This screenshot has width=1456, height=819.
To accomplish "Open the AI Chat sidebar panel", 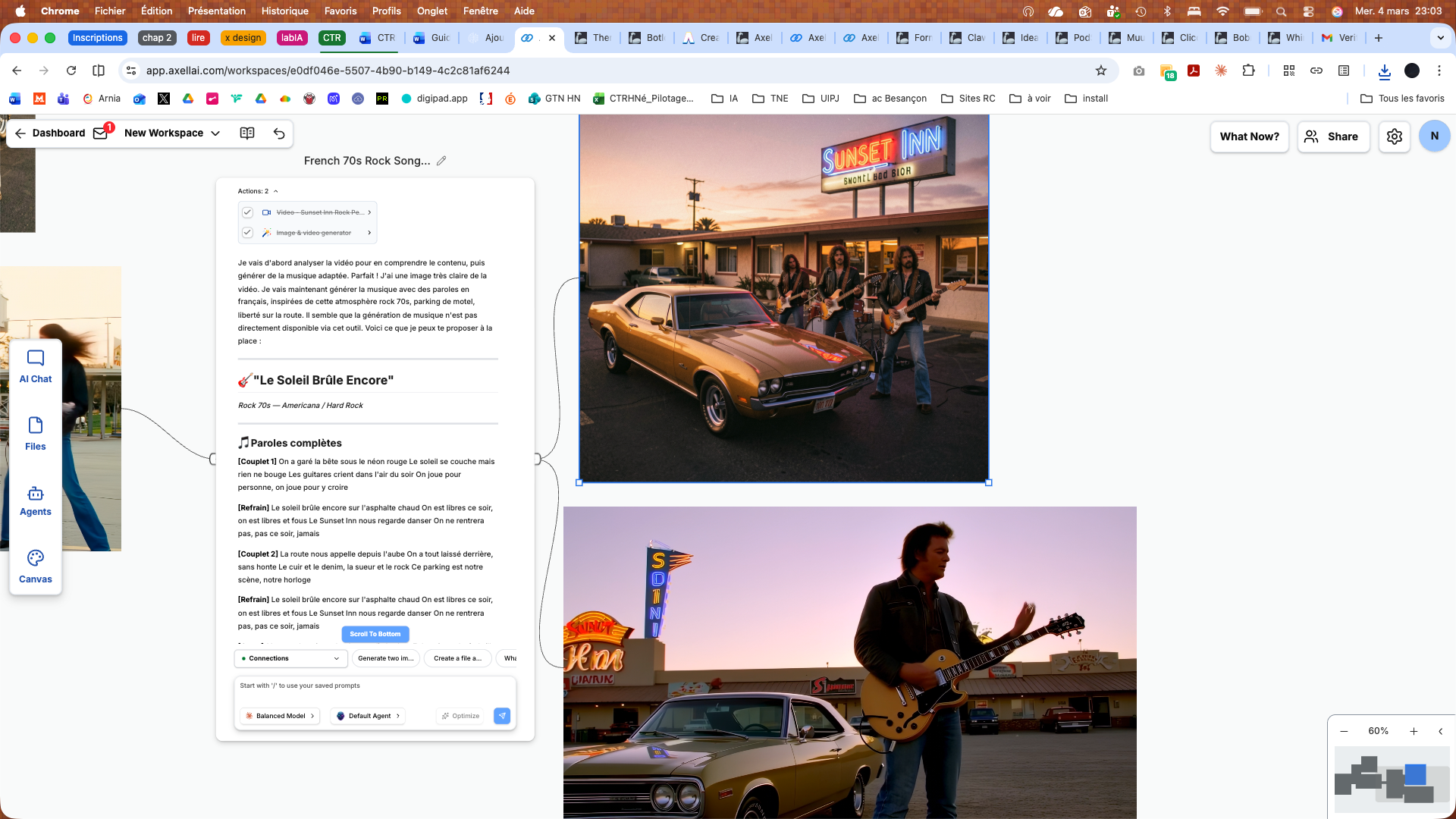I will 36,366.
